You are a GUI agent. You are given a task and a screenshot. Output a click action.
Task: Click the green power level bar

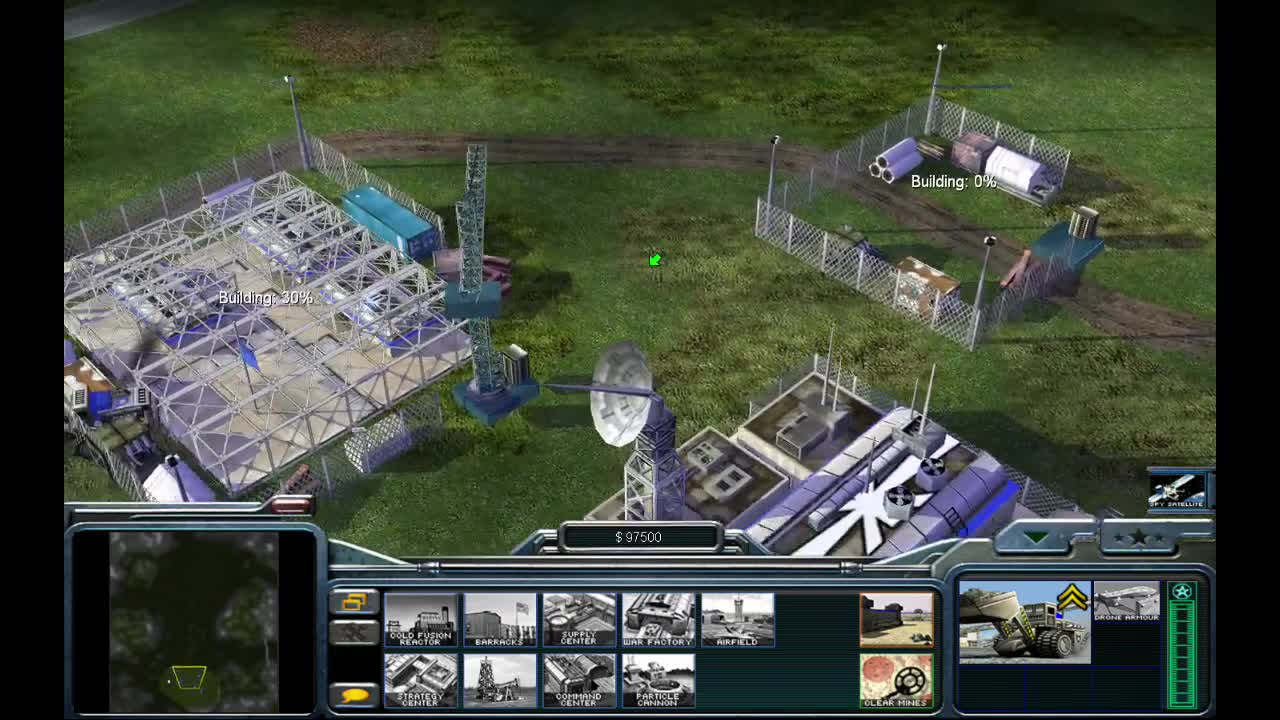tap(1183, 656)
